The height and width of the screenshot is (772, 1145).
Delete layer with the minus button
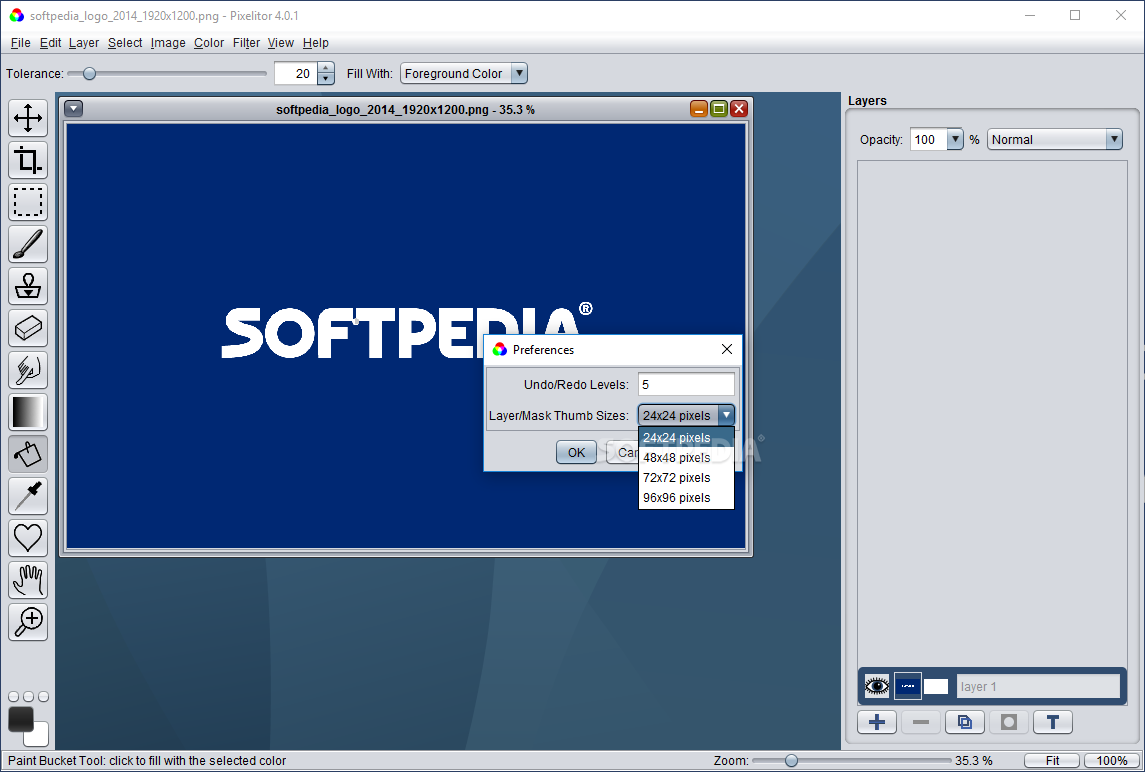[x=921, y=722]
